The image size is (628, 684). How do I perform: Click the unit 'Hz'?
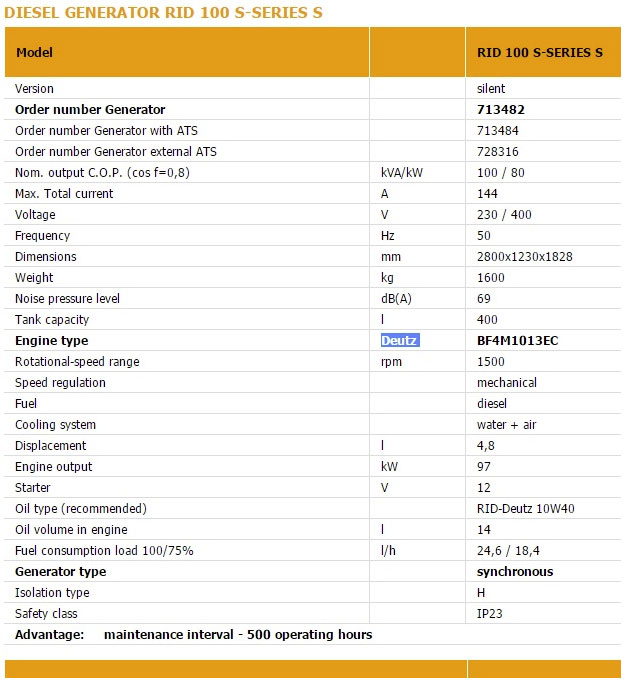tap(388, 236)
